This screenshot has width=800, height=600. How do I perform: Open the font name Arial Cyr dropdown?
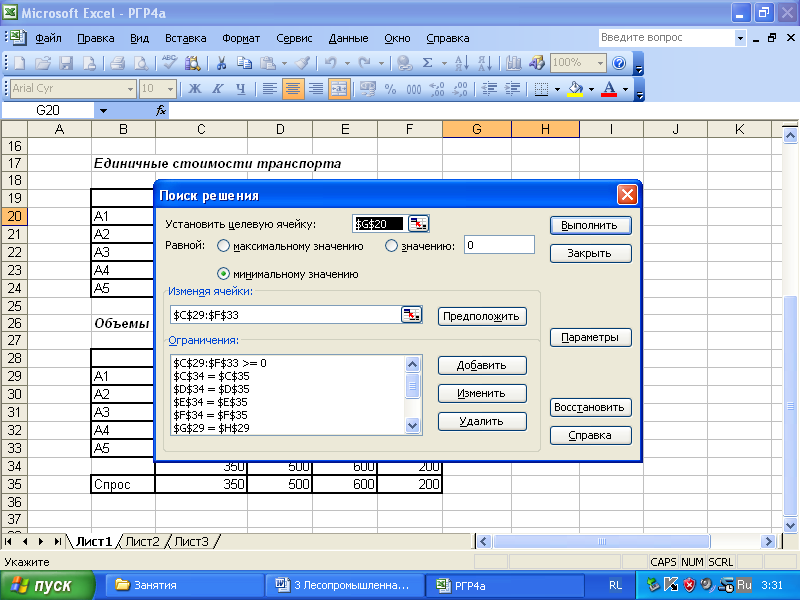click(x=130, y=89)
